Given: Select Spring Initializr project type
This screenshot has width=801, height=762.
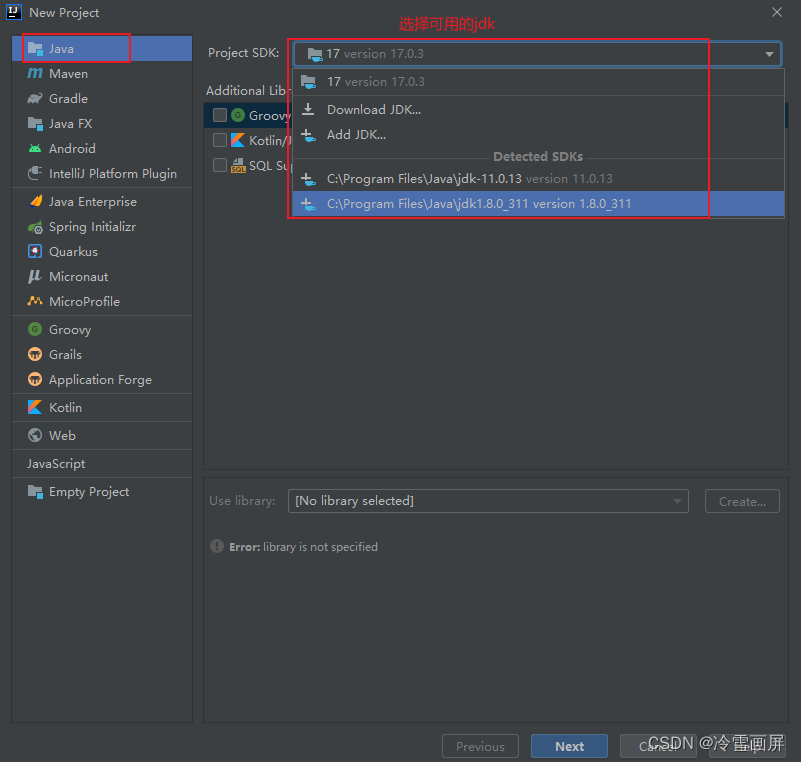Looking at the screenshot, I should [x=102, y=227].
